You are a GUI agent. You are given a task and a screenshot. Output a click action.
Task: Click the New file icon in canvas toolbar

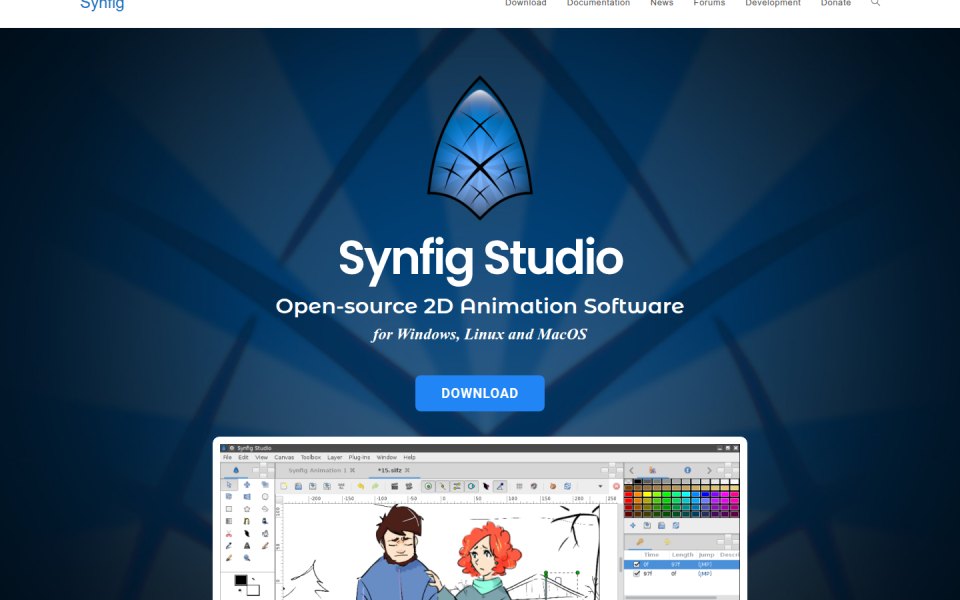pos(283,486)
